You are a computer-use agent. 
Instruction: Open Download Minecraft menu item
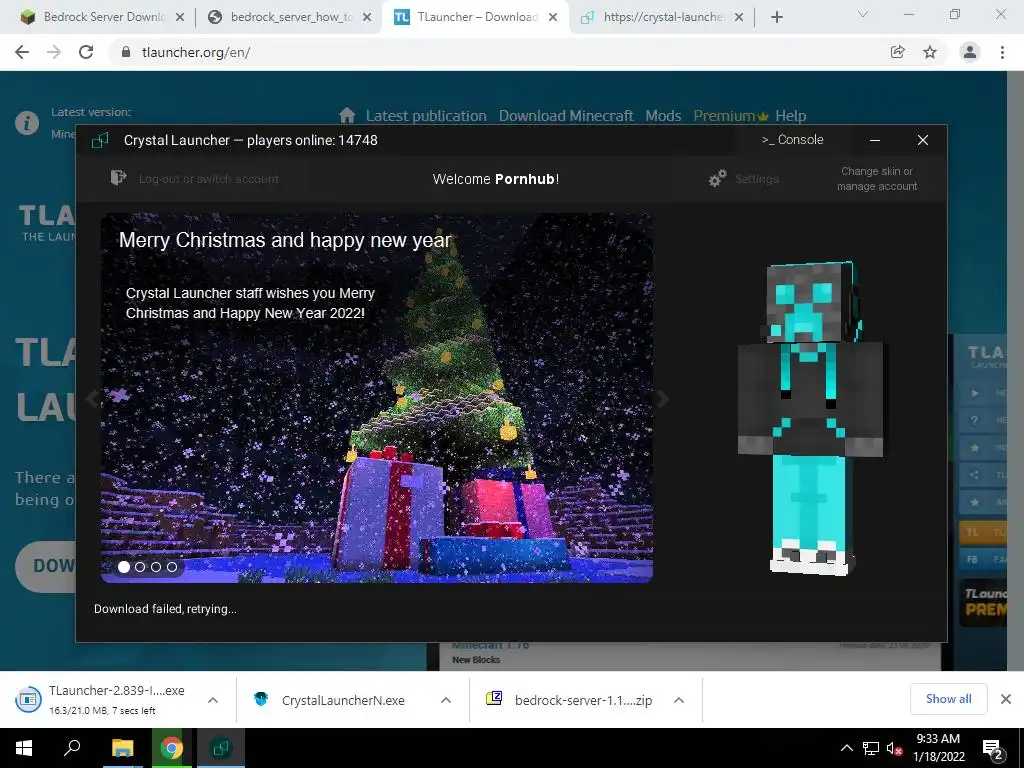(x=566, y=116)
